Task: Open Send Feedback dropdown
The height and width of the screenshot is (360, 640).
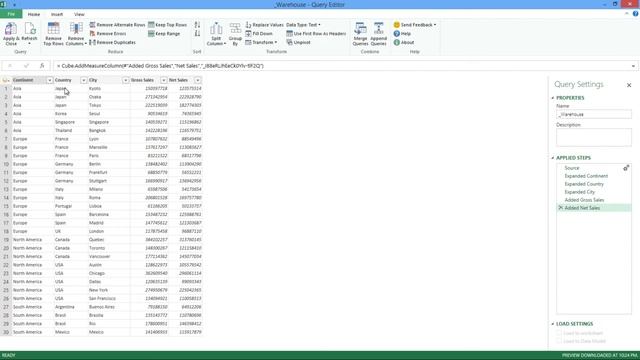Action: [415, 25]
